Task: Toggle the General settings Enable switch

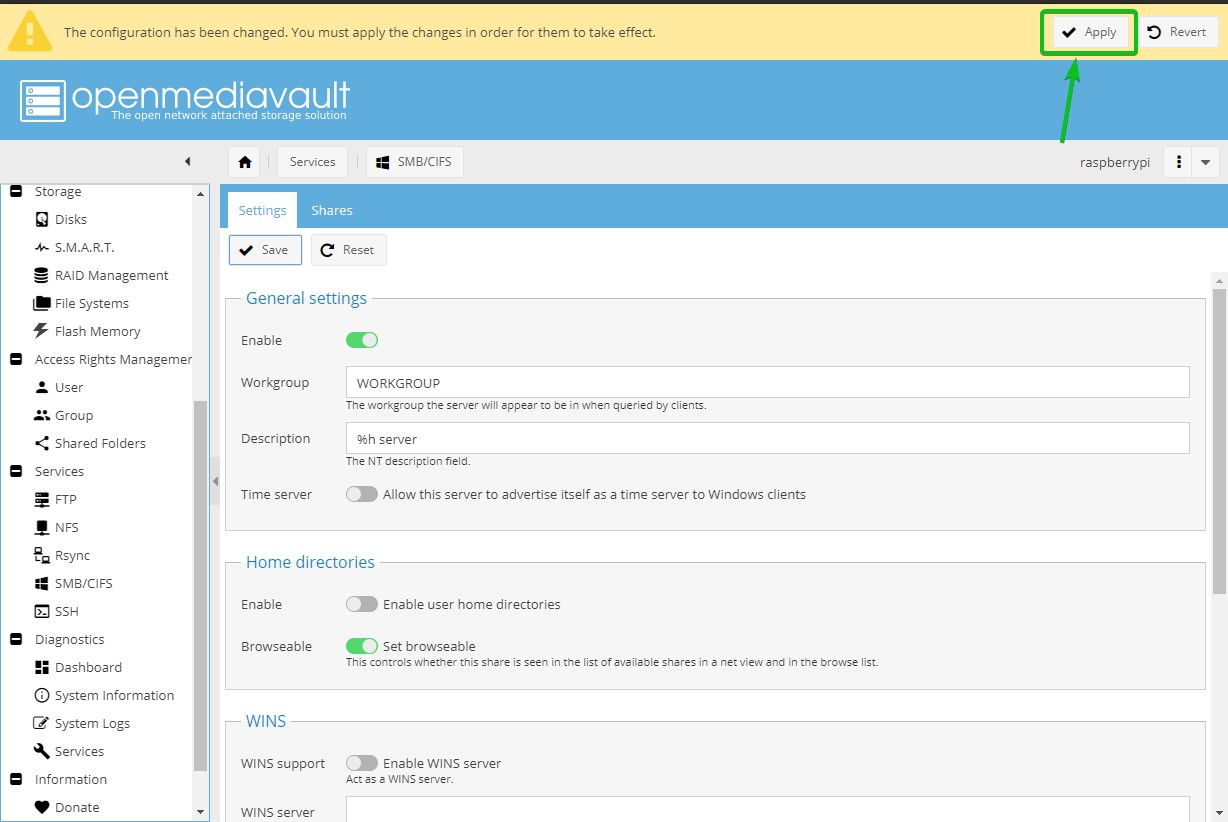Action: [x=362, y=340]
